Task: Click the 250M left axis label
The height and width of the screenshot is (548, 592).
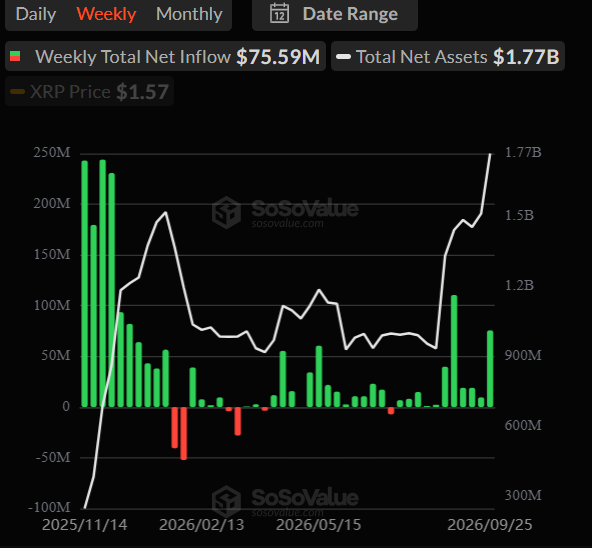Action: tap(52, 153)
